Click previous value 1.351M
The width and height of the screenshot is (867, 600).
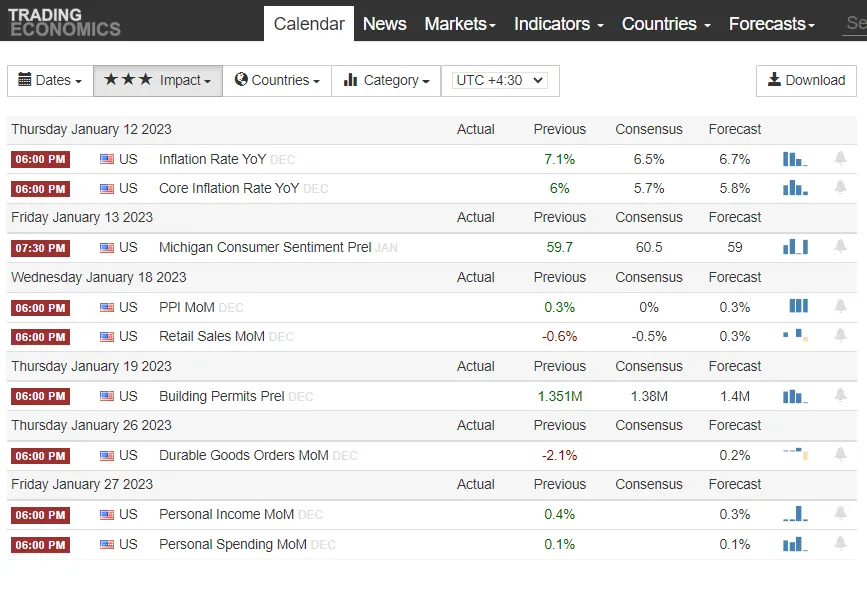click(x=560, y=396)
